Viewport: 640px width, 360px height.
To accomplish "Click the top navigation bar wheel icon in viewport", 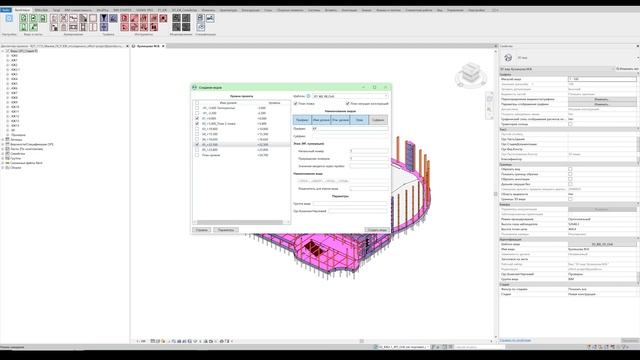I will click(x=490, y=99).
